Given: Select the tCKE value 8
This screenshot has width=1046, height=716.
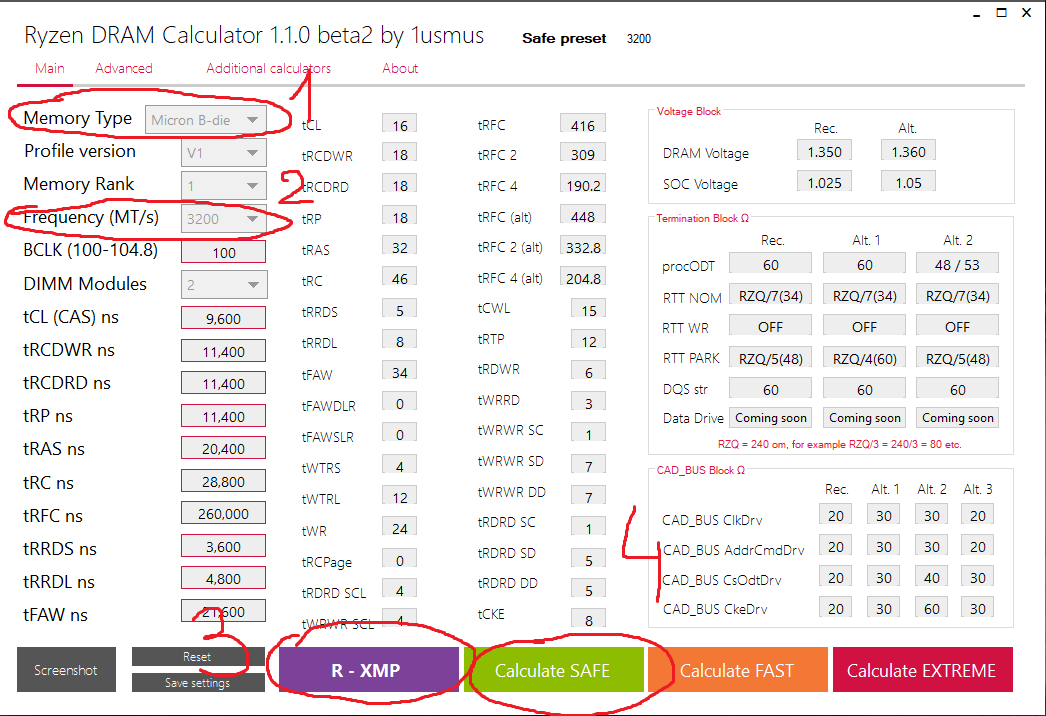Looking at the screenshot, I should (588, 620).
